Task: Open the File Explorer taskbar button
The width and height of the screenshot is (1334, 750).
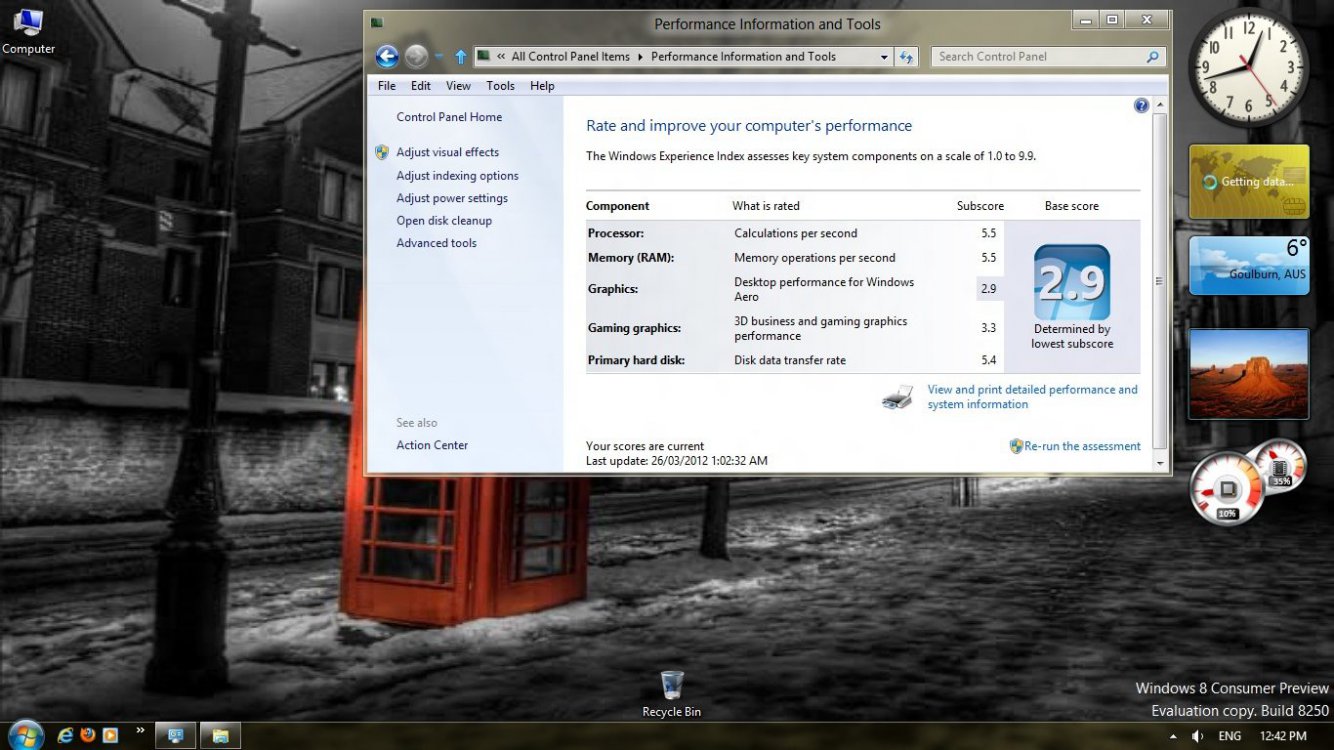Action: click(220, 736)
